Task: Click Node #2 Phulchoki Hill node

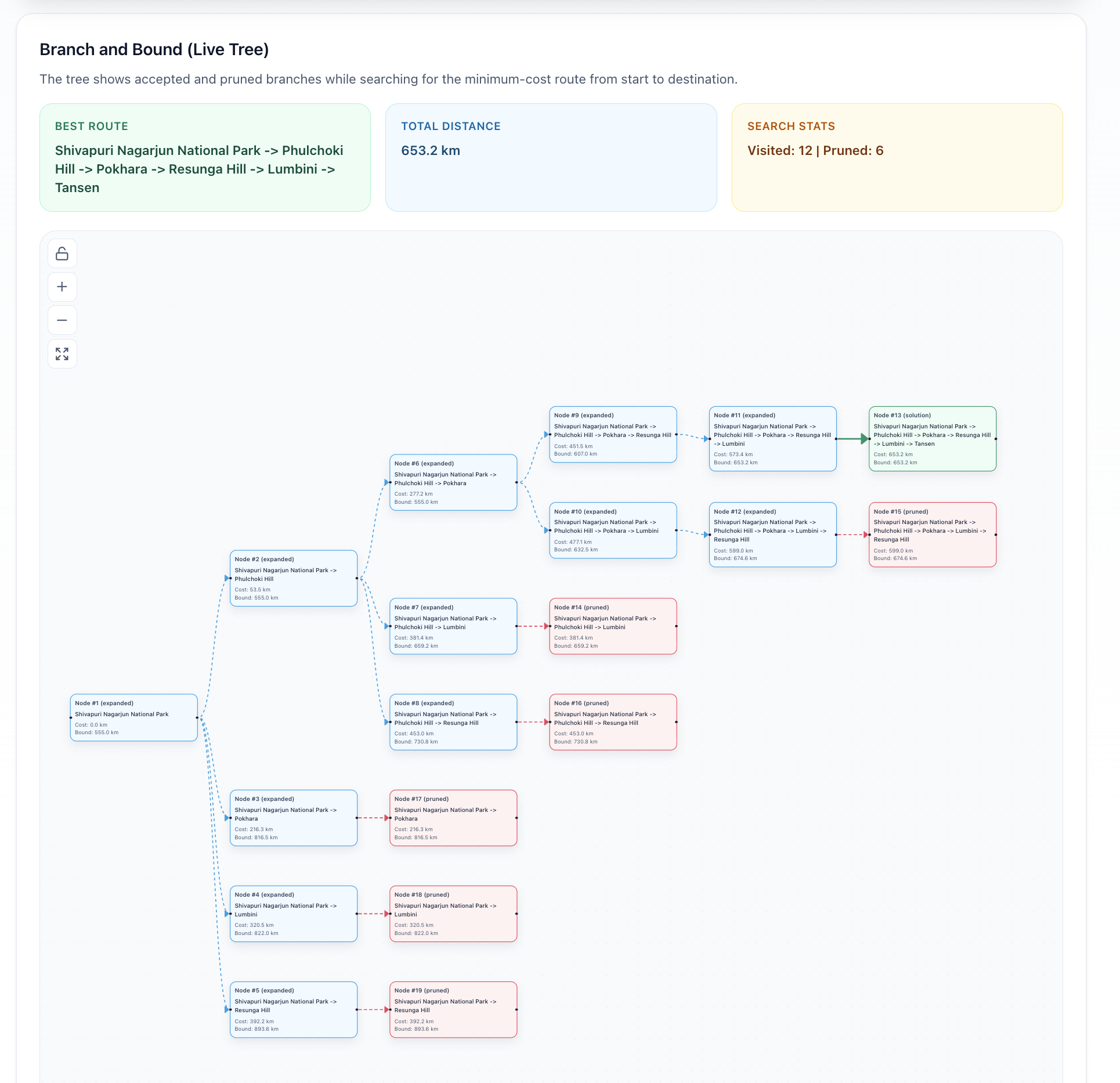Action: point(293,578)
